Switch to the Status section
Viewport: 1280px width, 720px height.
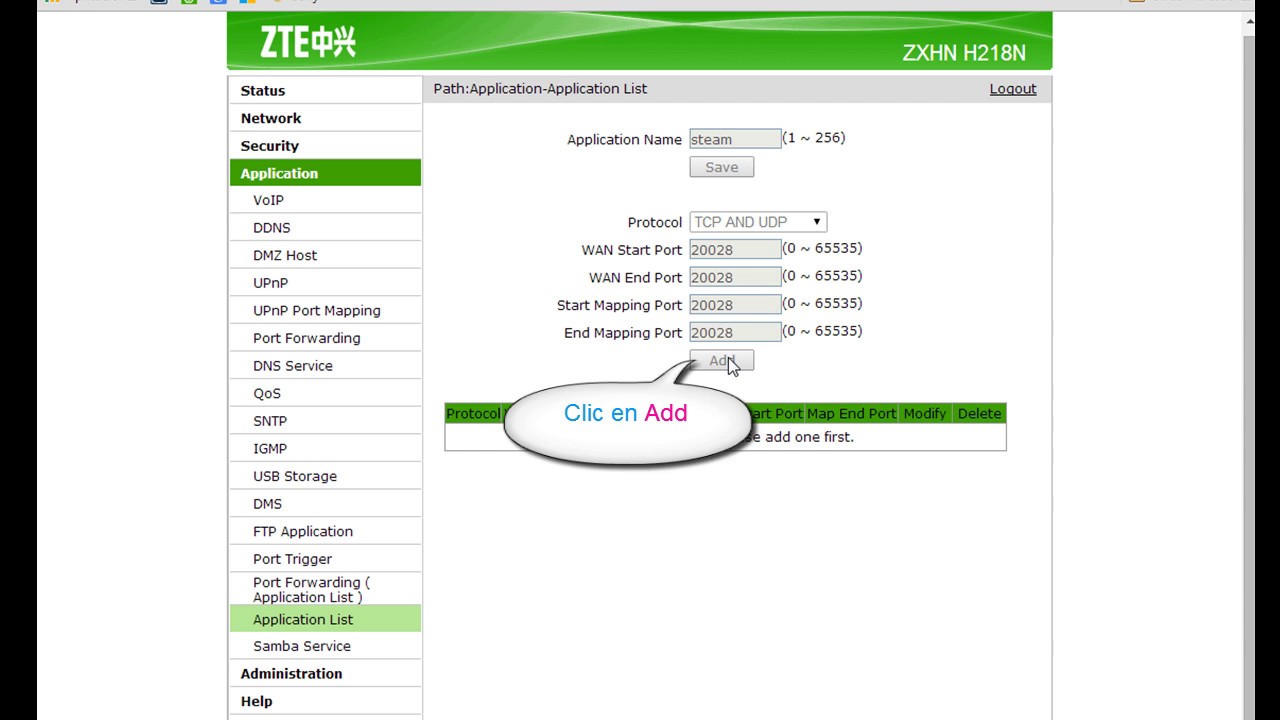[x=263, y=90]
